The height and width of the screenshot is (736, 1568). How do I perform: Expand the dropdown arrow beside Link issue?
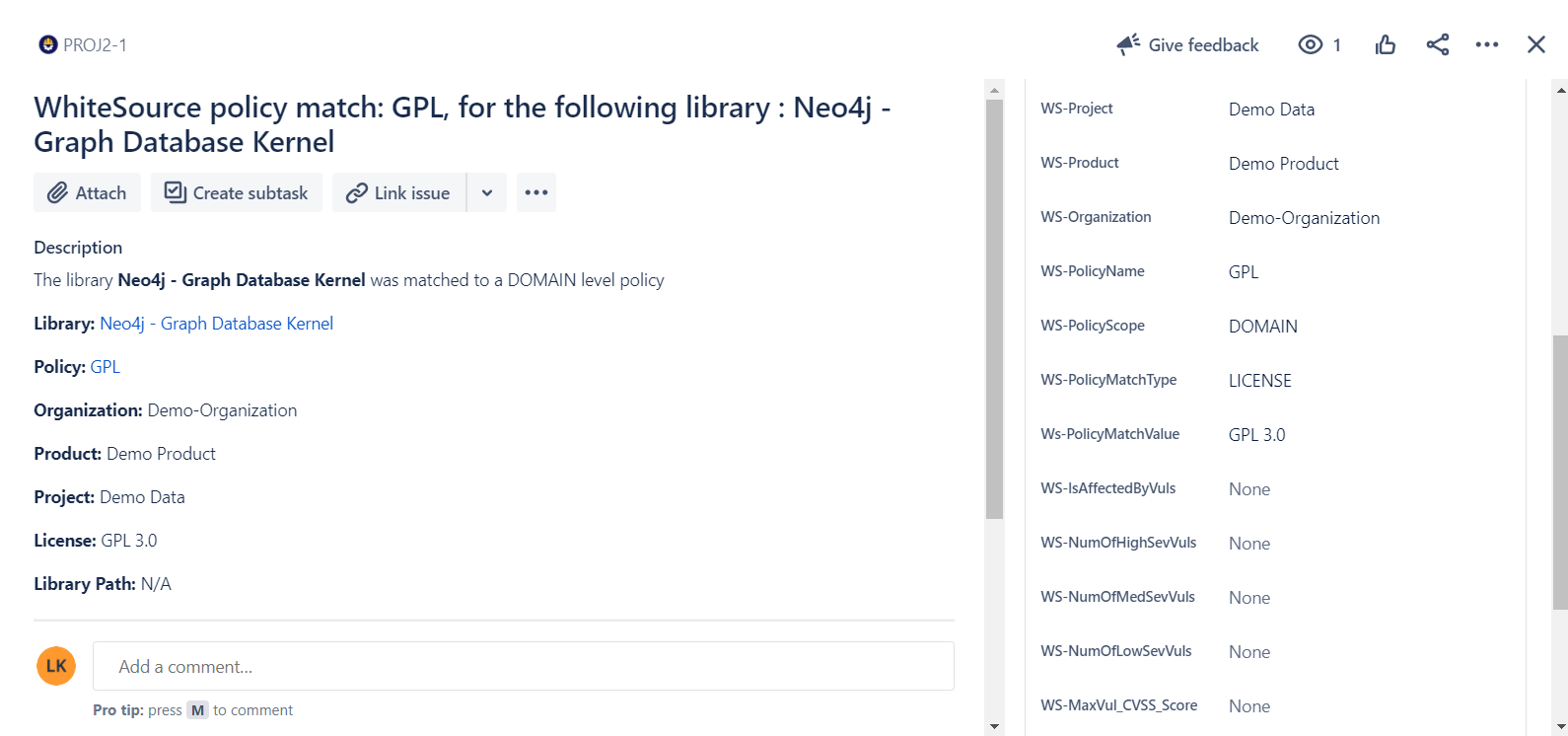(487, 192)
